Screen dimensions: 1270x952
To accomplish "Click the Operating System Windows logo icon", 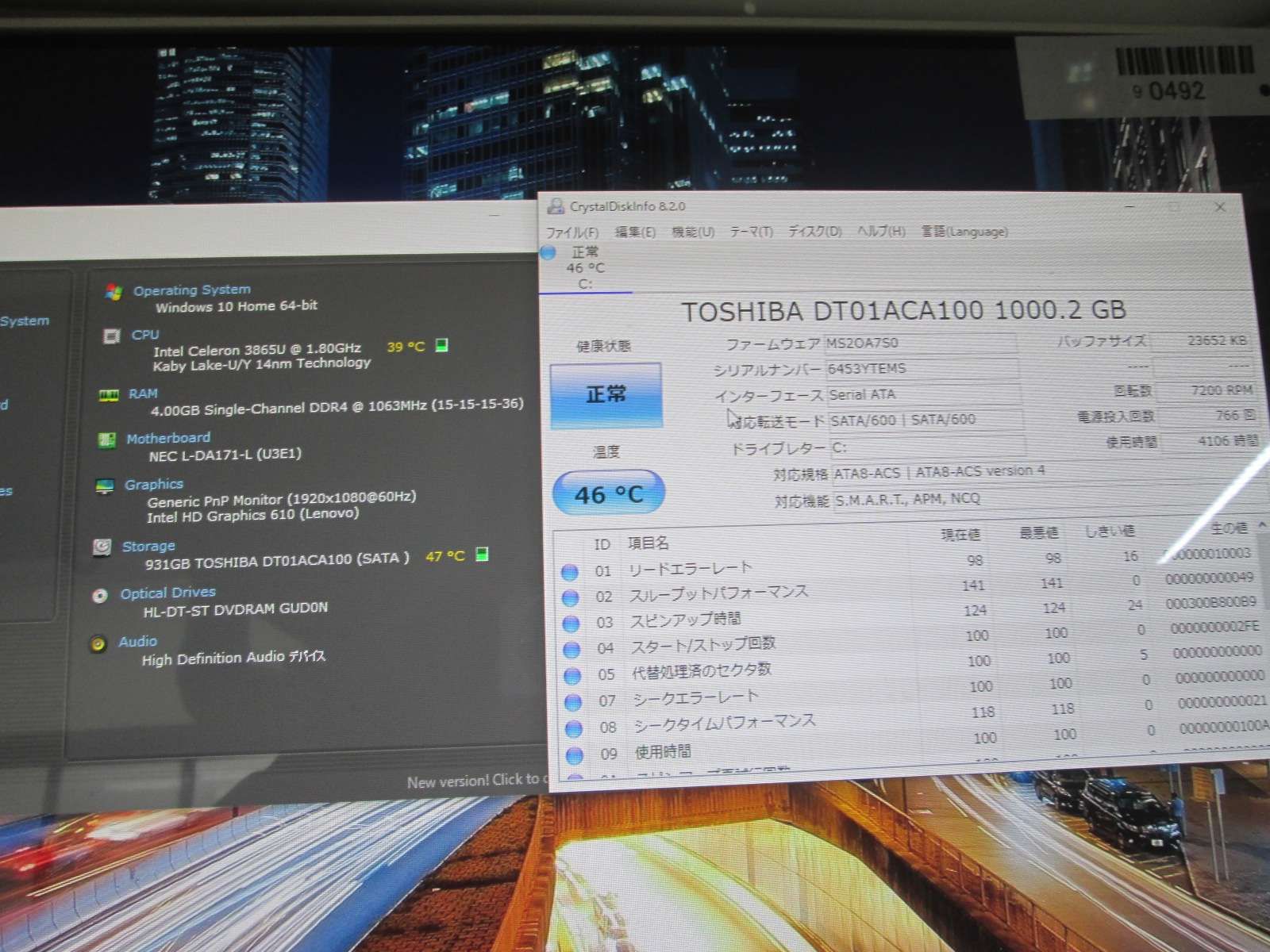I will (114, 291).
